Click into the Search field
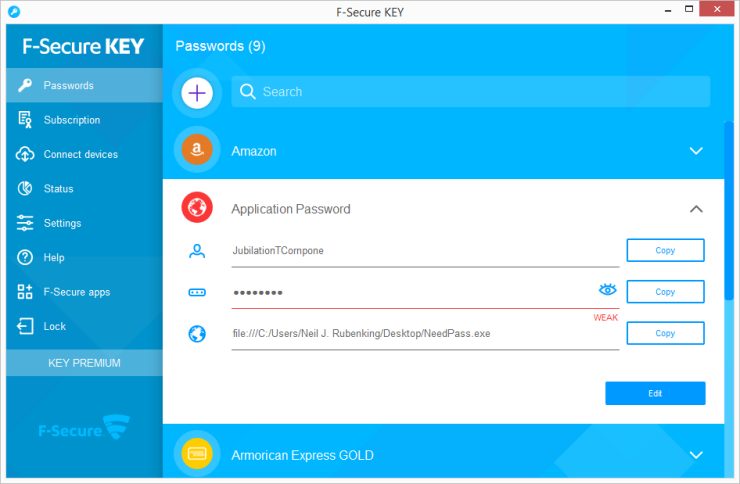The image size is (740, 484). pos(471,92)
